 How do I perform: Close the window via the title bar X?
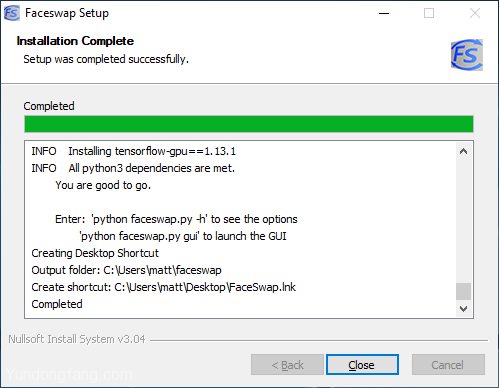coord(475,13)
